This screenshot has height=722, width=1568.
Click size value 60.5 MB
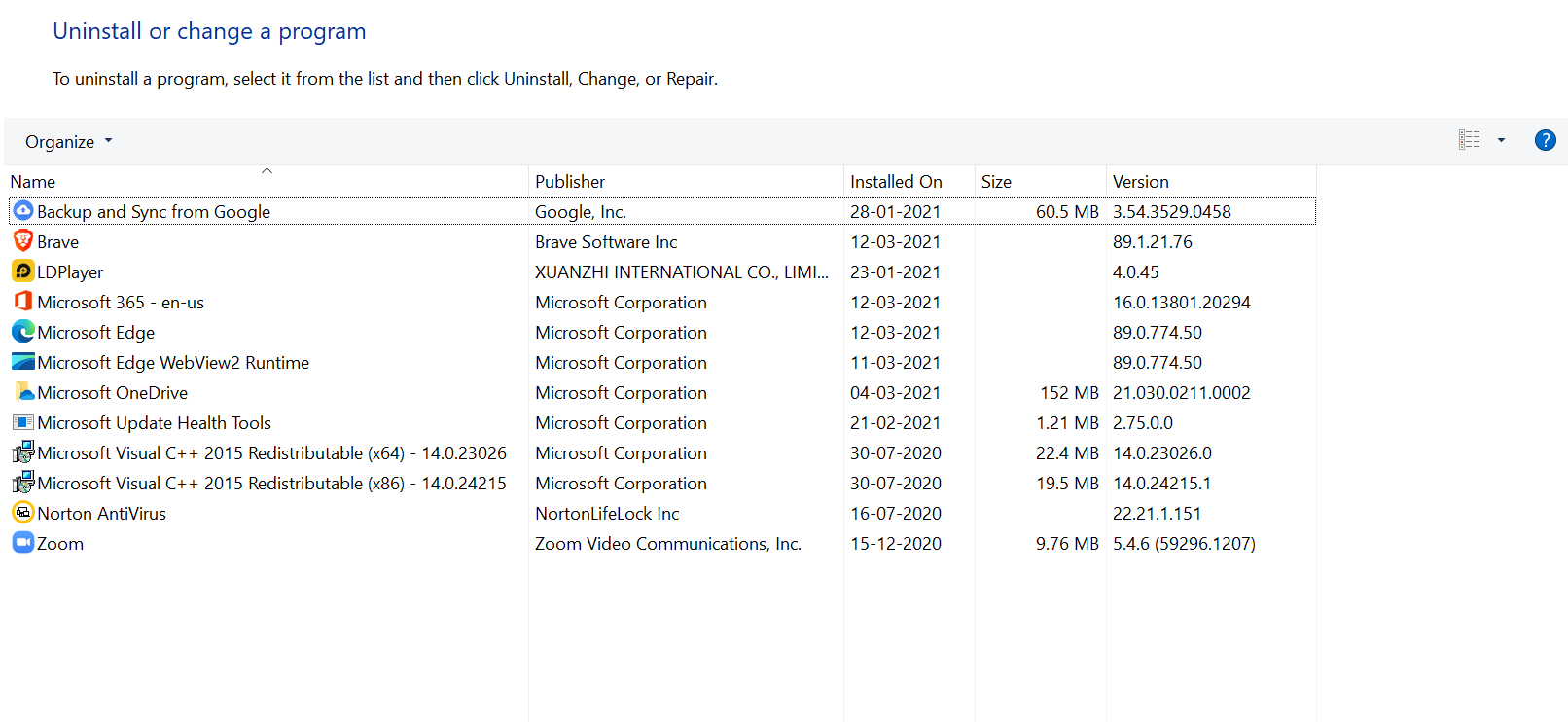point(1067,212)
